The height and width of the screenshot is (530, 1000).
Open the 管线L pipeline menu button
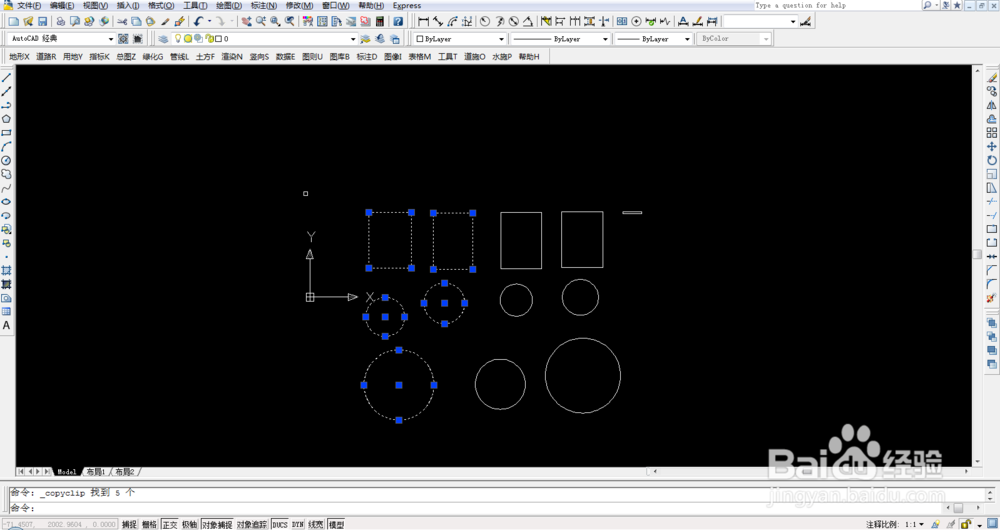click(179, 57)
